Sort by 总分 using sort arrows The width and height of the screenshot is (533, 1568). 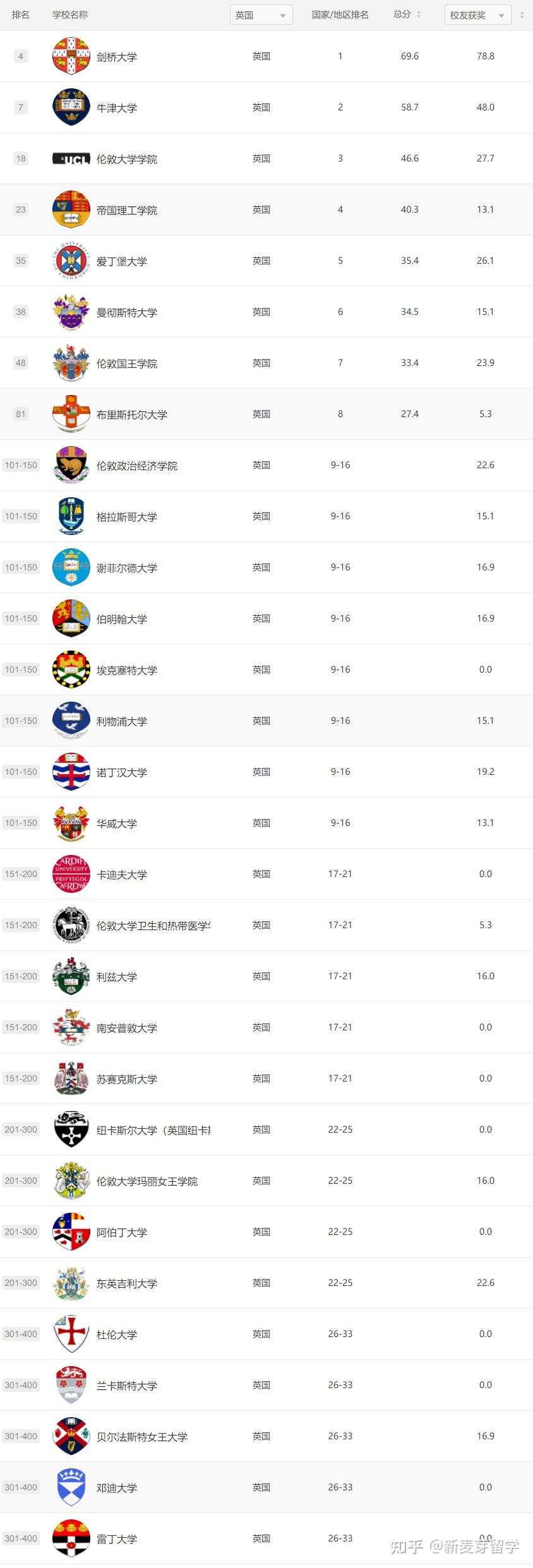click(x=419, y=15)
